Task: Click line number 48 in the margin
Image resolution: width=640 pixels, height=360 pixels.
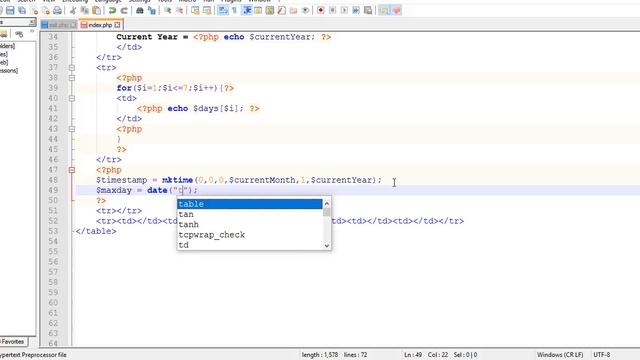Action: (x=53, y=180)
